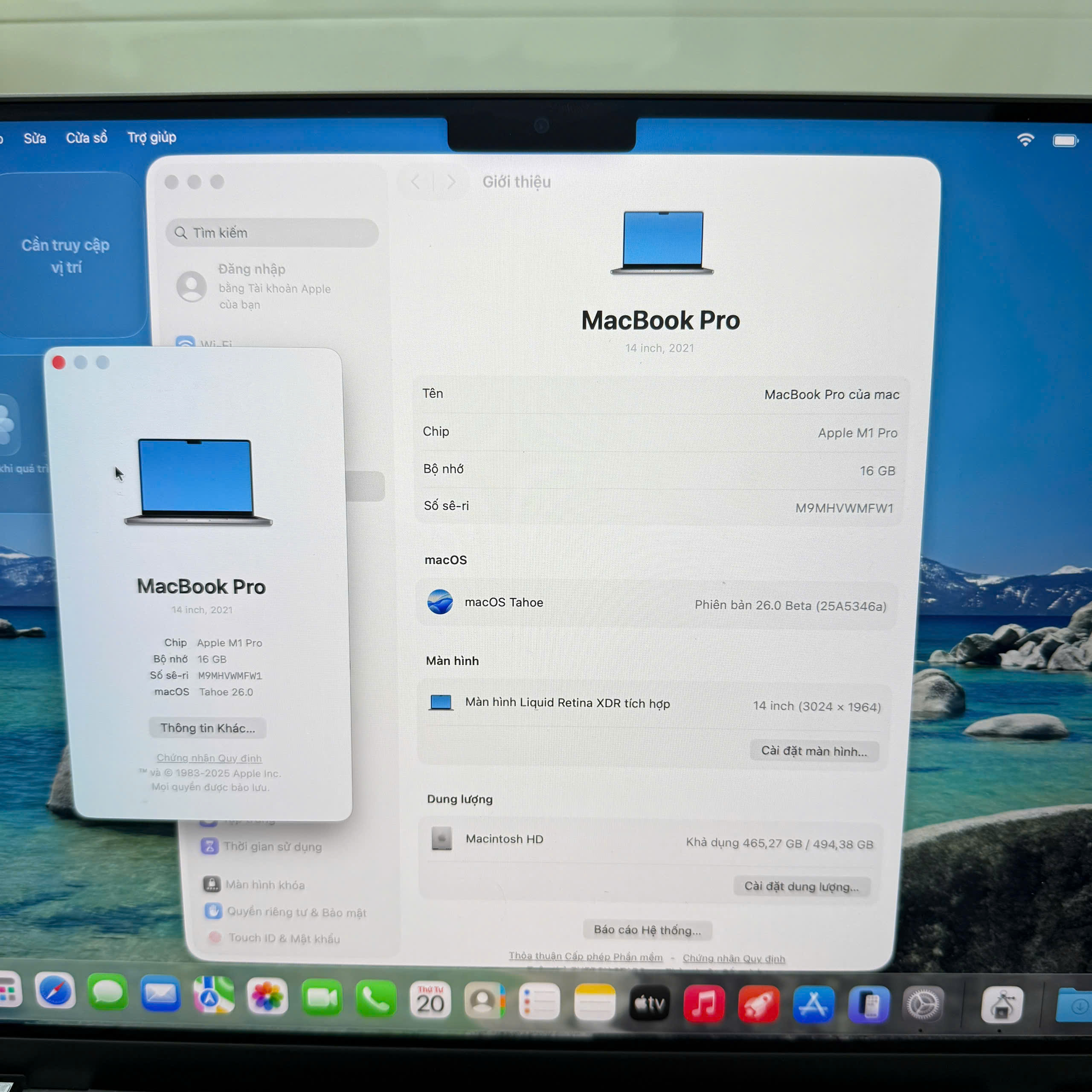This screenshot has width=1092, height=1092.
Task: Close the About This Mac window
Action: click(59, 362)
